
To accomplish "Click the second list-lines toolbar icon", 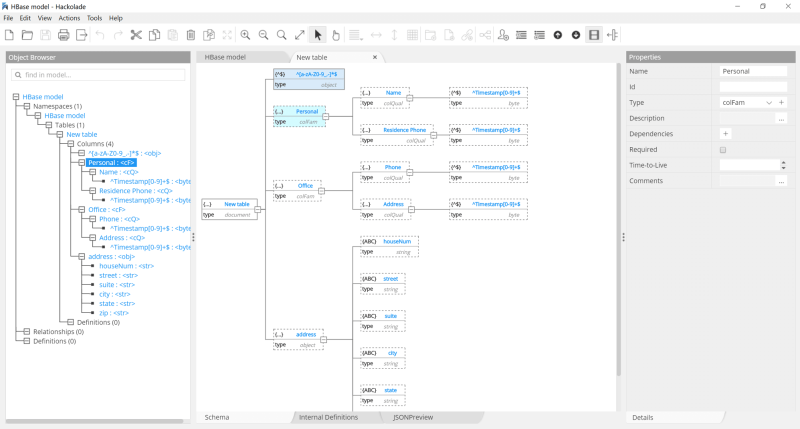I will pos(539,35).
